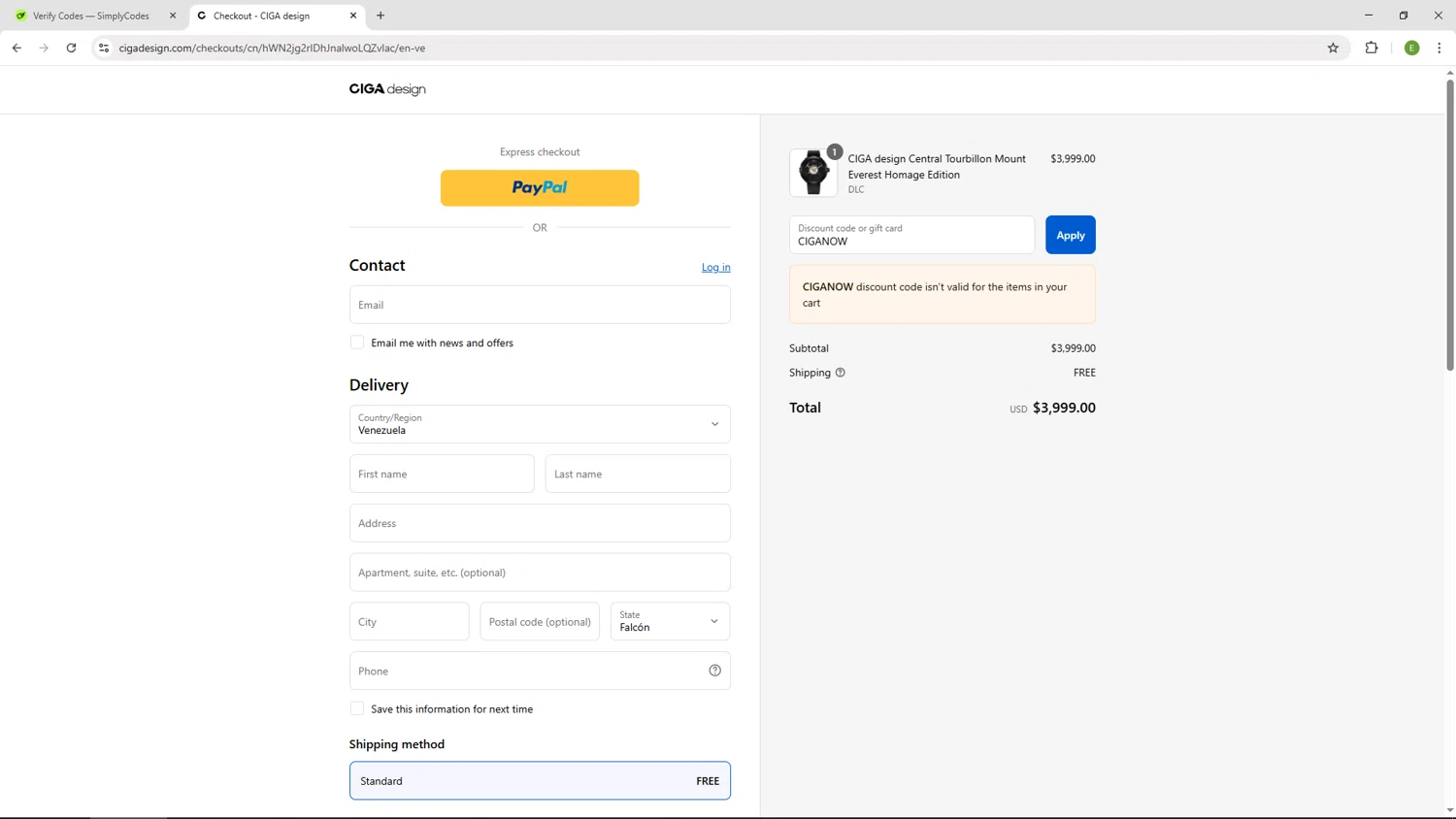The width and height of the screenshot is (1456, 819).
Task: Open the Country/Region dropdown
Action: click(540, 424)
